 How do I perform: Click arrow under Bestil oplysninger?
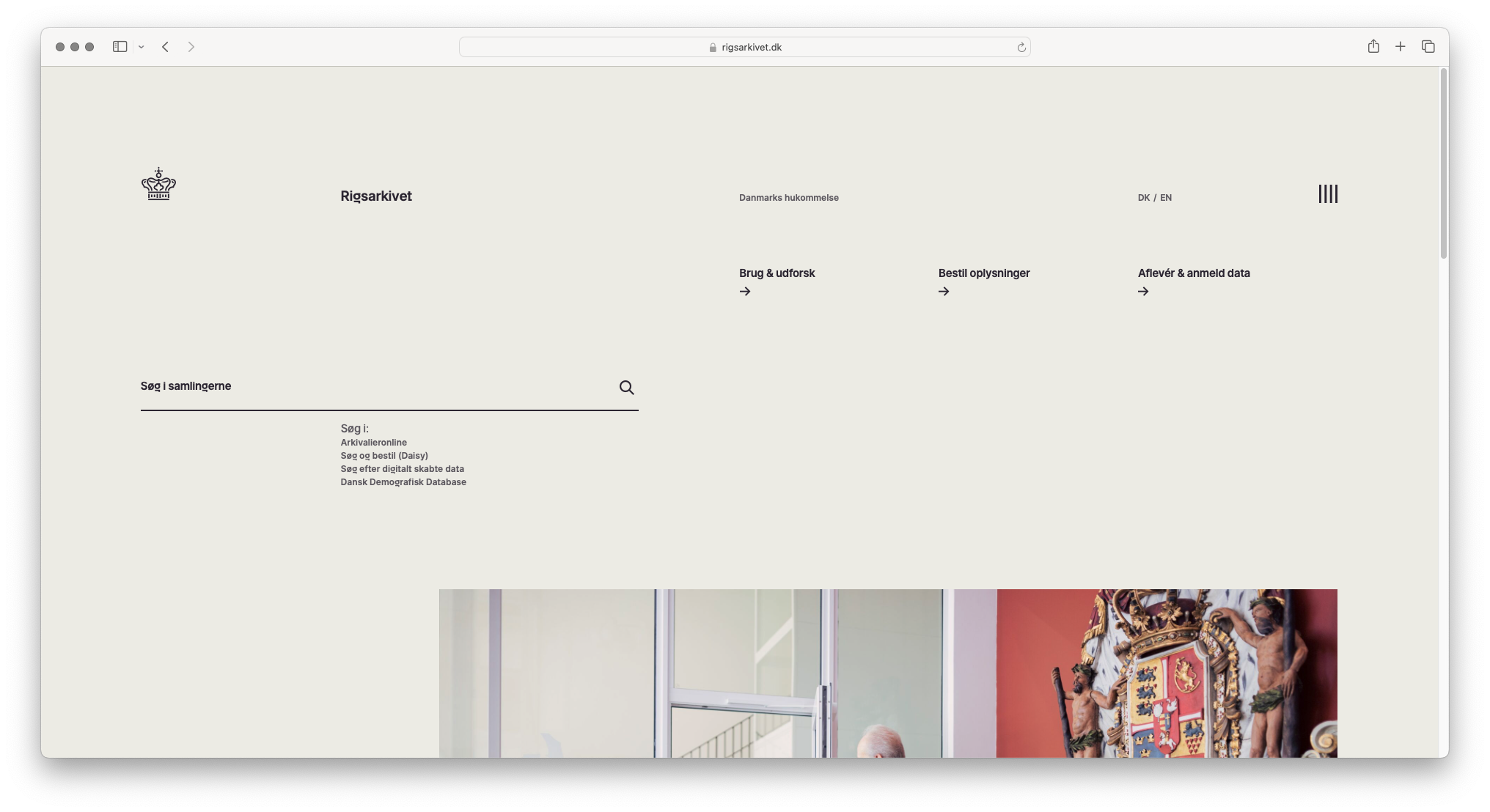click(944, 292)
